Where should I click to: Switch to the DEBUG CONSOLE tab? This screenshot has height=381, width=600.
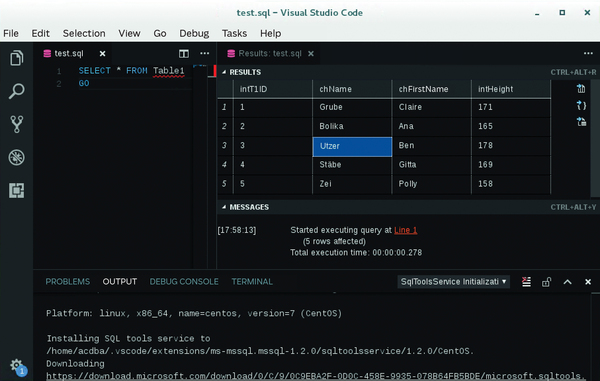184,282
